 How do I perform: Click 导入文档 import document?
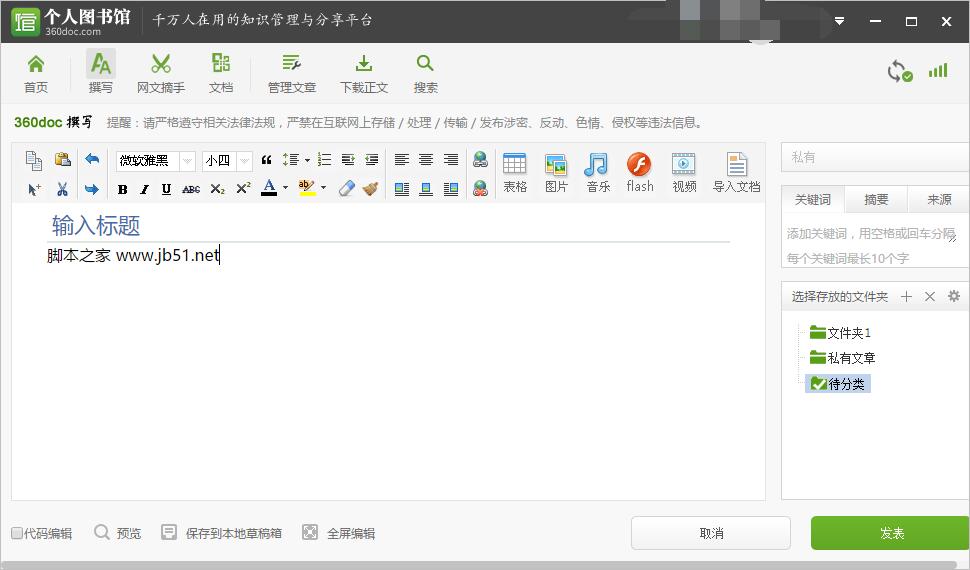coord(736,173)
